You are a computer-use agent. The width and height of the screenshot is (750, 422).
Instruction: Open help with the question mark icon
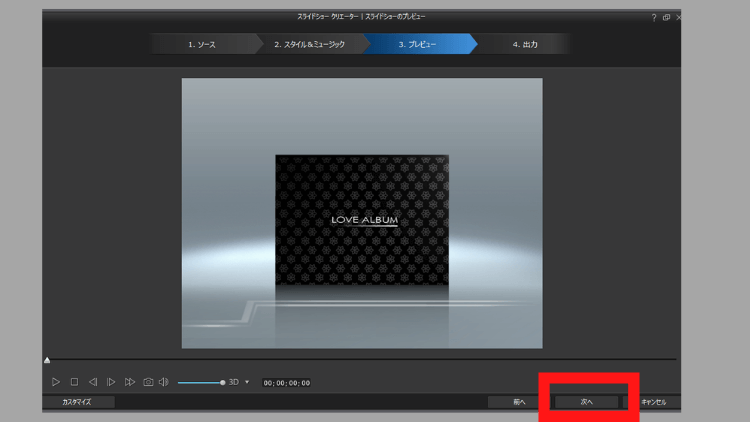click(654, 18)
